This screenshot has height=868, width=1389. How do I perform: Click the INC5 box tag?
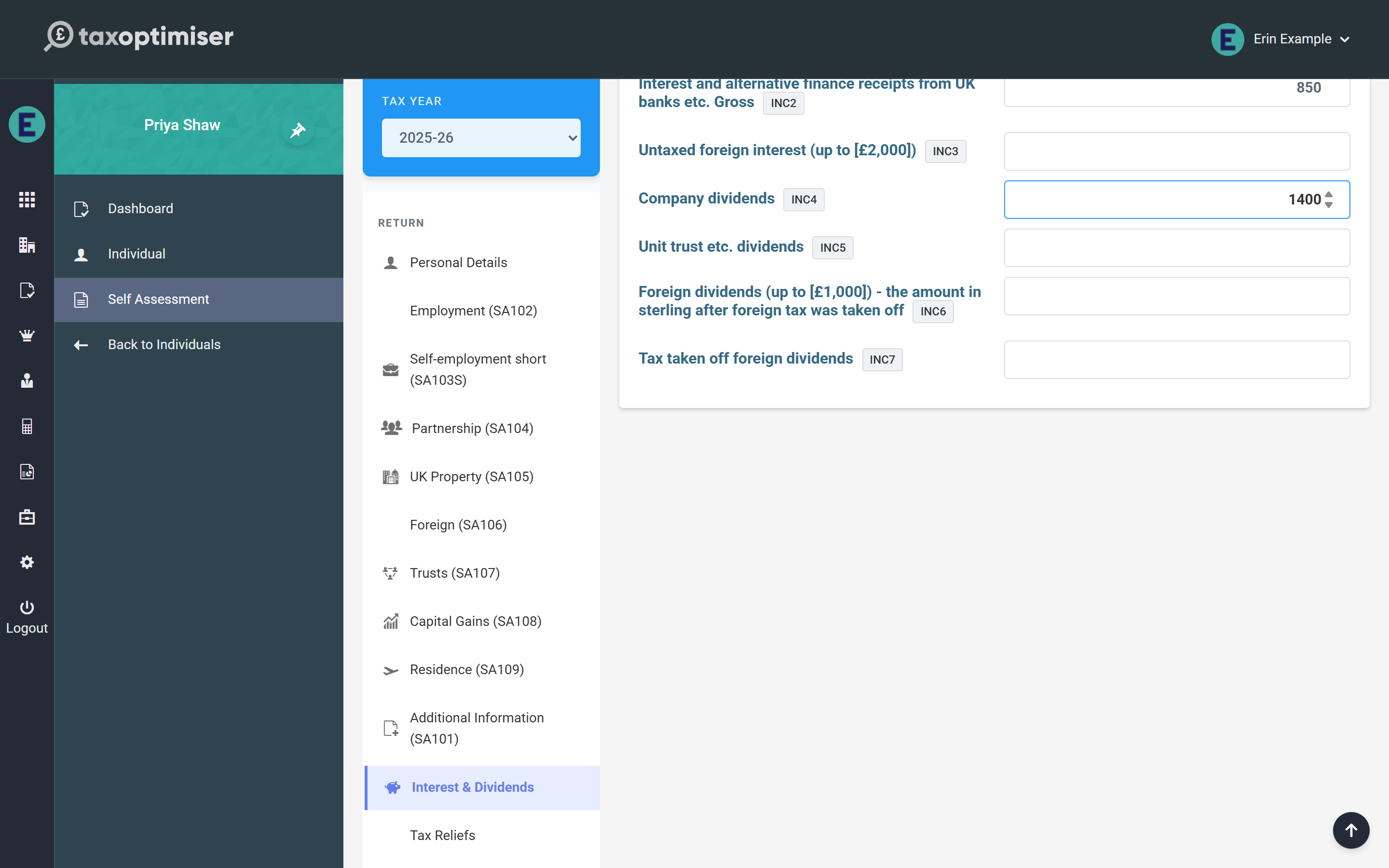point(832,248)
